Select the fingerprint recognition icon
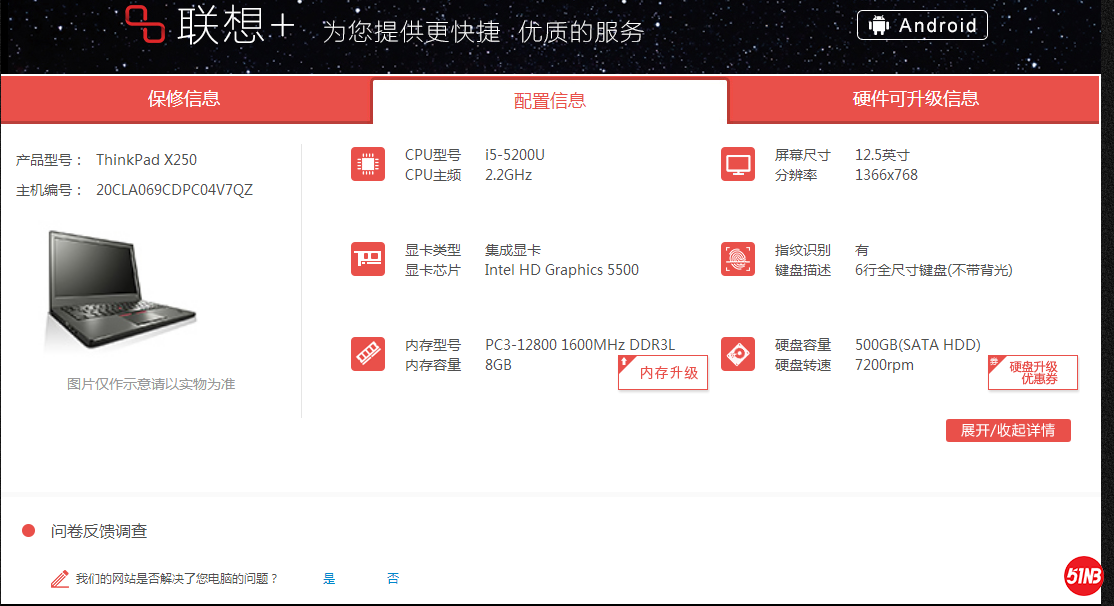1114x606 pixels. 738,259
